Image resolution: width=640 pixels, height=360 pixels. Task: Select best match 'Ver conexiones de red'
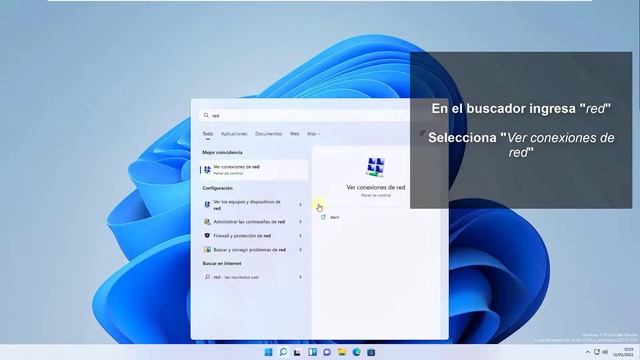click(254, 170)
